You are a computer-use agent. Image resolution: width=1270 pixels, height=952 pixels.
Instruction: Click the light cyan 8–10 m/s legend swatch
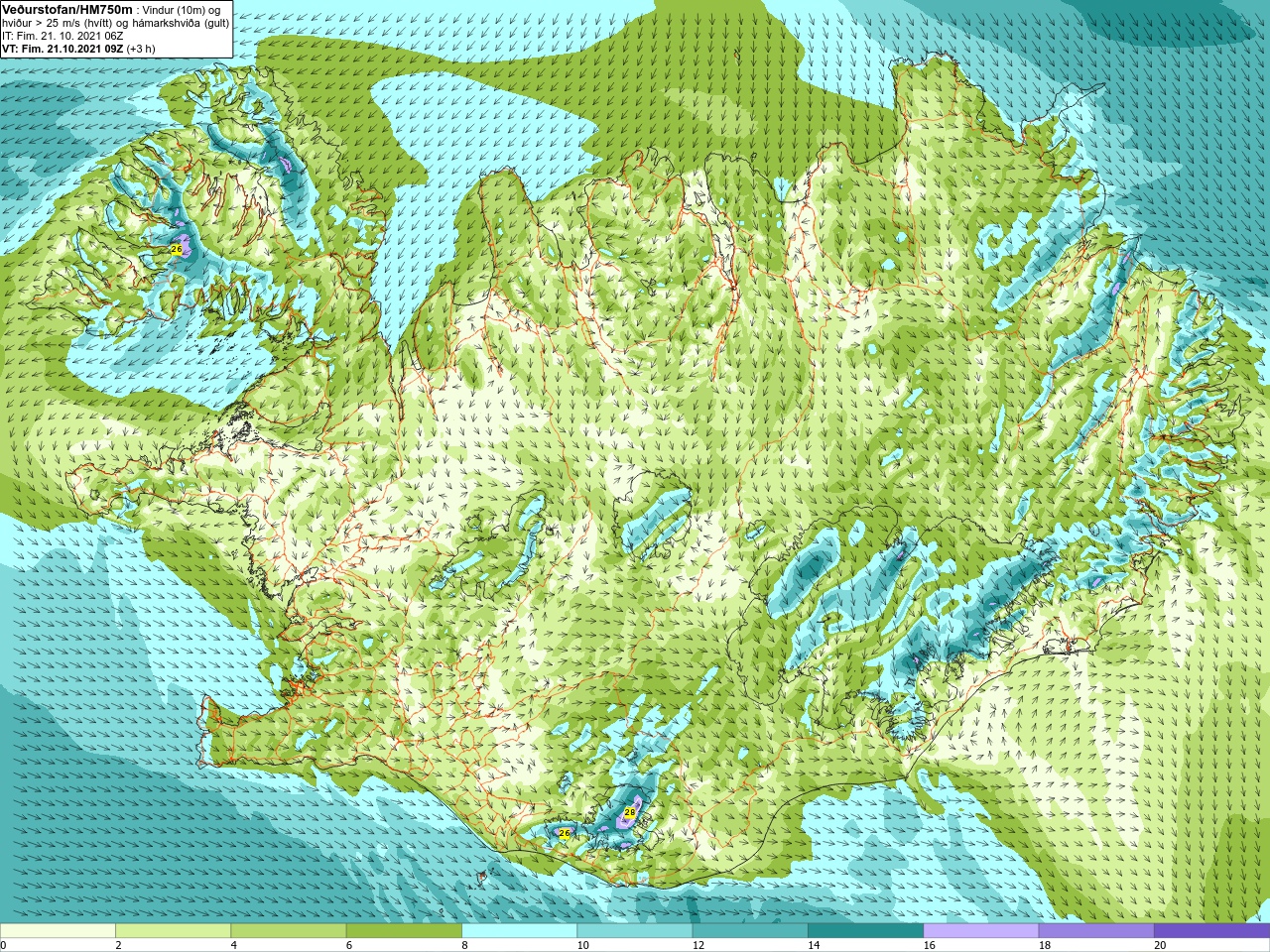[519, 931]
